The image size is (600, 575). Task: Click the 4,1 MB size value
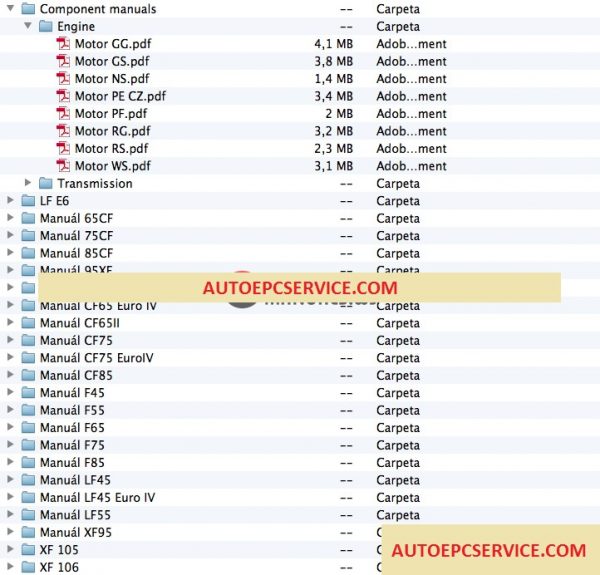pyautogui.click(x=333, y=44)
